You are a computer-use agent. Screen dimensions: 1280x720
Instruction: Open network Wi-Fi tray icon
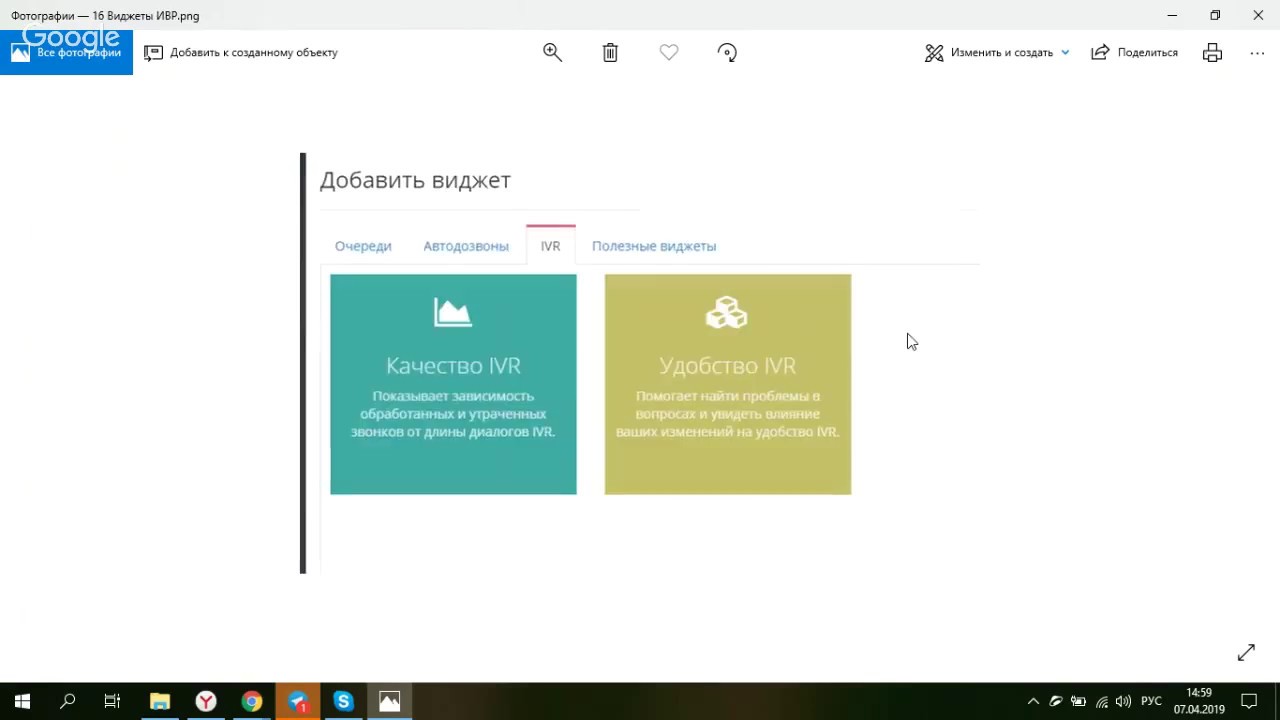(1101, 701)
